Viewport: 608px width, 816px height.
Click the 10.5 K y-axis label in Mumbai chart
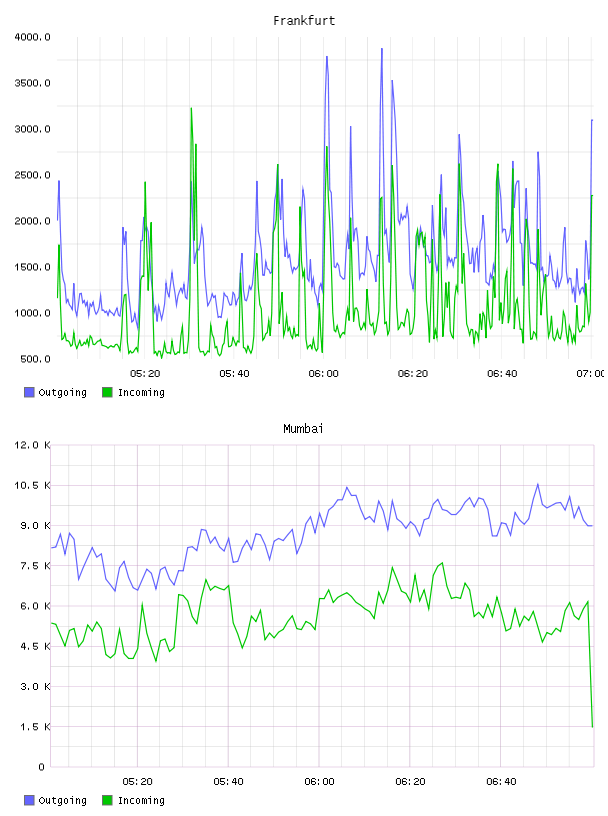pyautogui.click(x=32, y=486)
